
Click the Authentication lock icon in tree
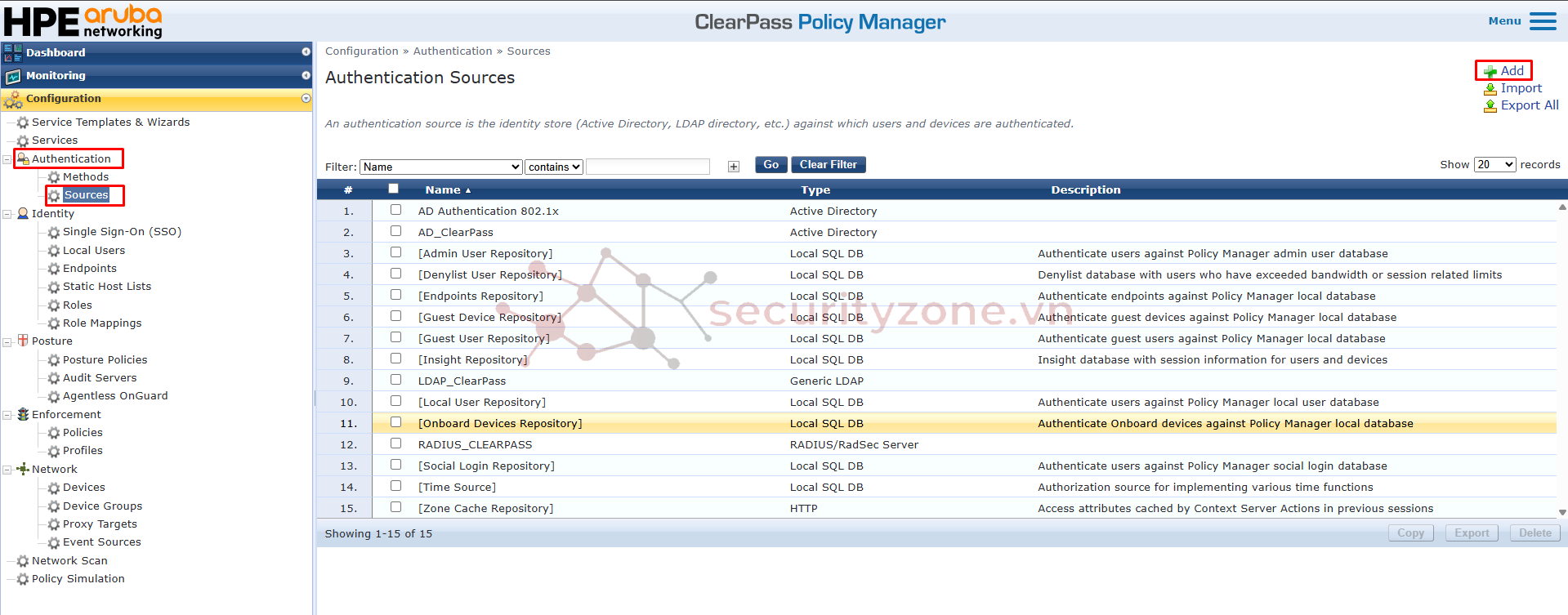[x=23, y=158]
